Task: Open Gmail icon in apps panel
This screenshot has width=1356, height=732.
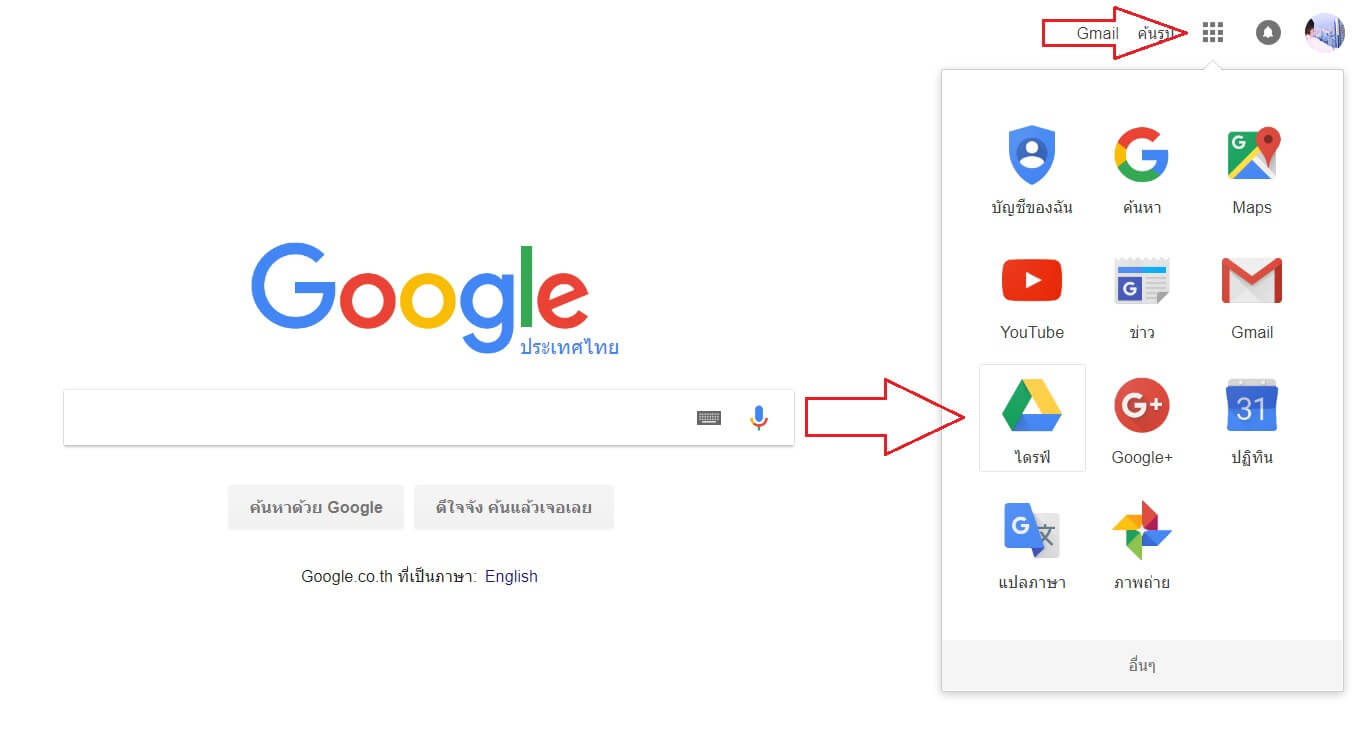Action: coord(1252,281)
